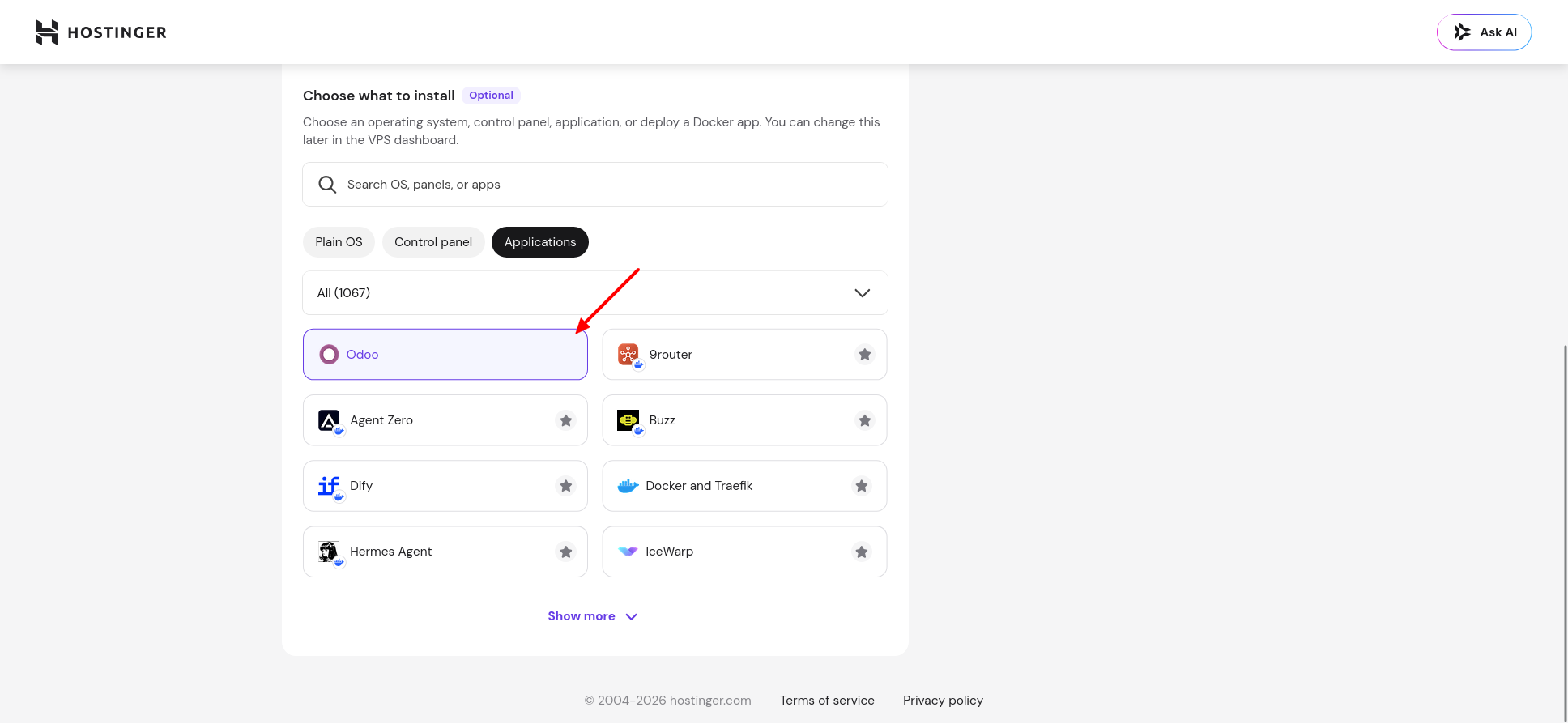The width and height of the screenshot is (1568, 724).
Task: Switch to the Control panel tab
Action: 433,242
